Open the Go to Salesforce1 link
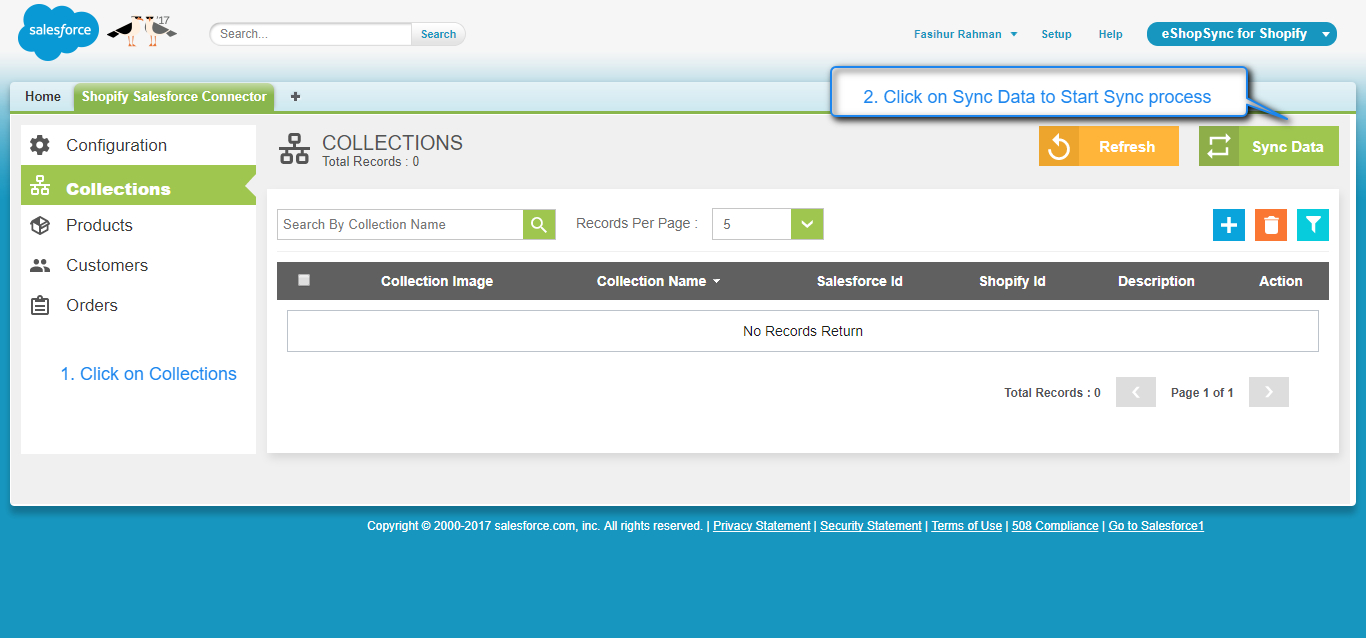1366x638 pixels. click(1156, 526)
